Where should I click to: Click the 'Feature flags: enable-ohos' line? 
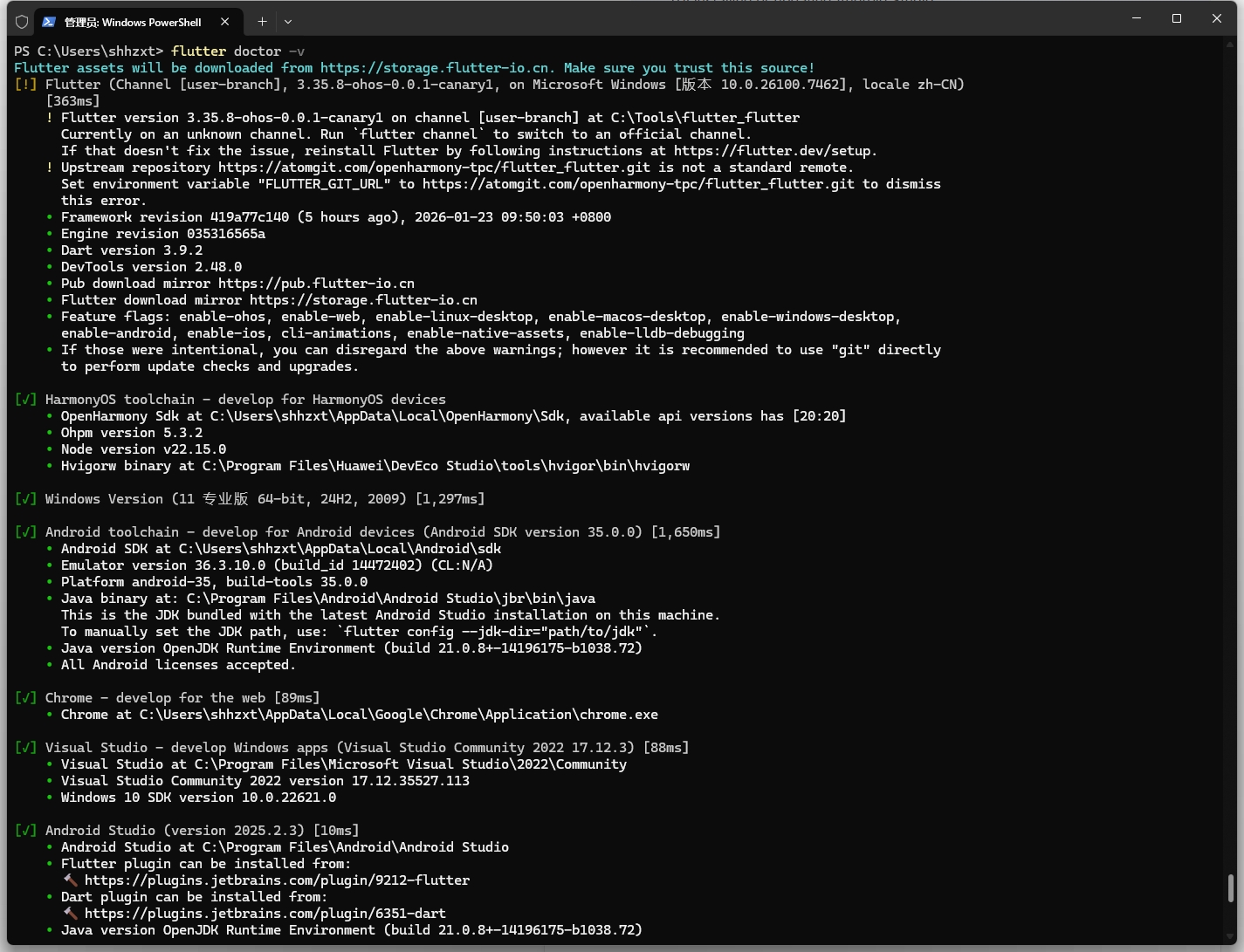point(481,317)
